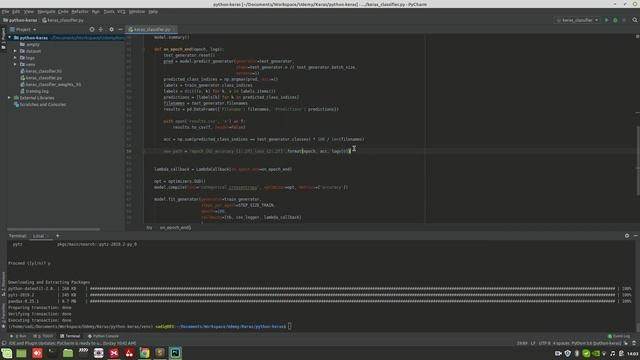
Task: Click the Python interpreter selector in status bar
Action: coord(596,343)
